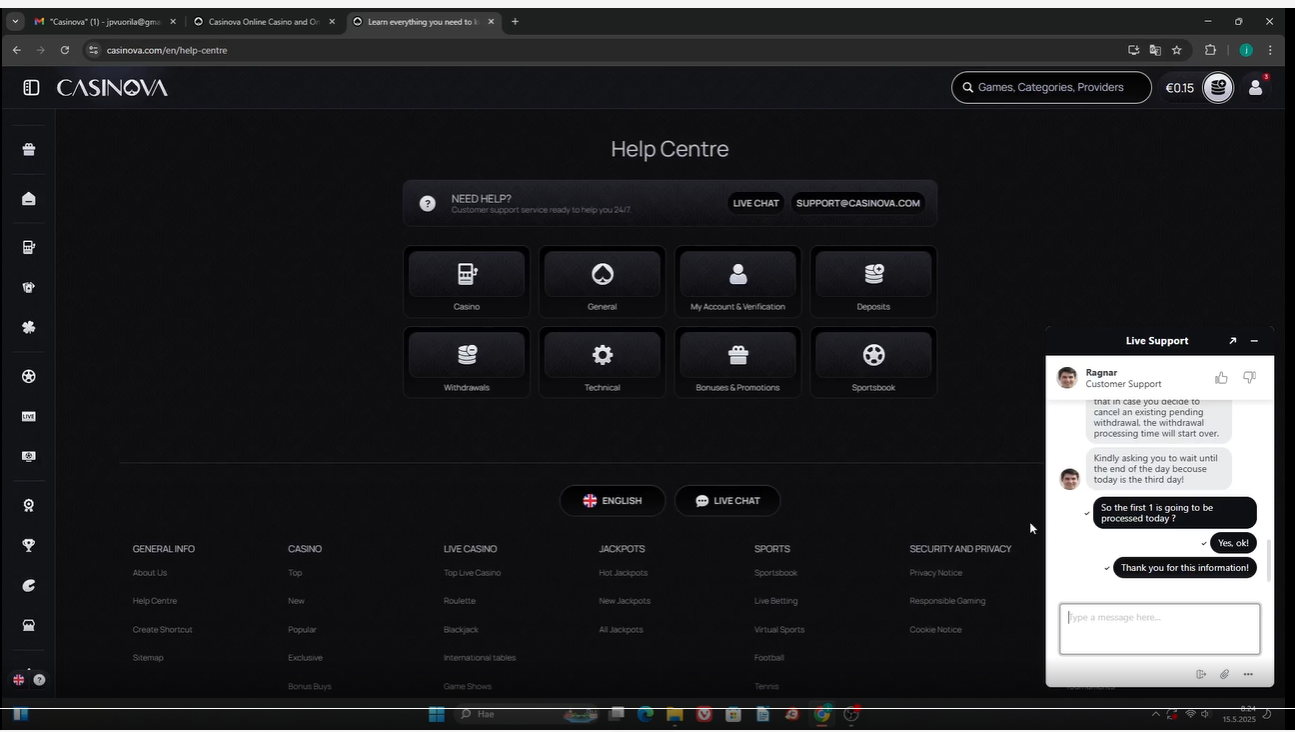Click the CASINOVA logo

pos(112,88)
